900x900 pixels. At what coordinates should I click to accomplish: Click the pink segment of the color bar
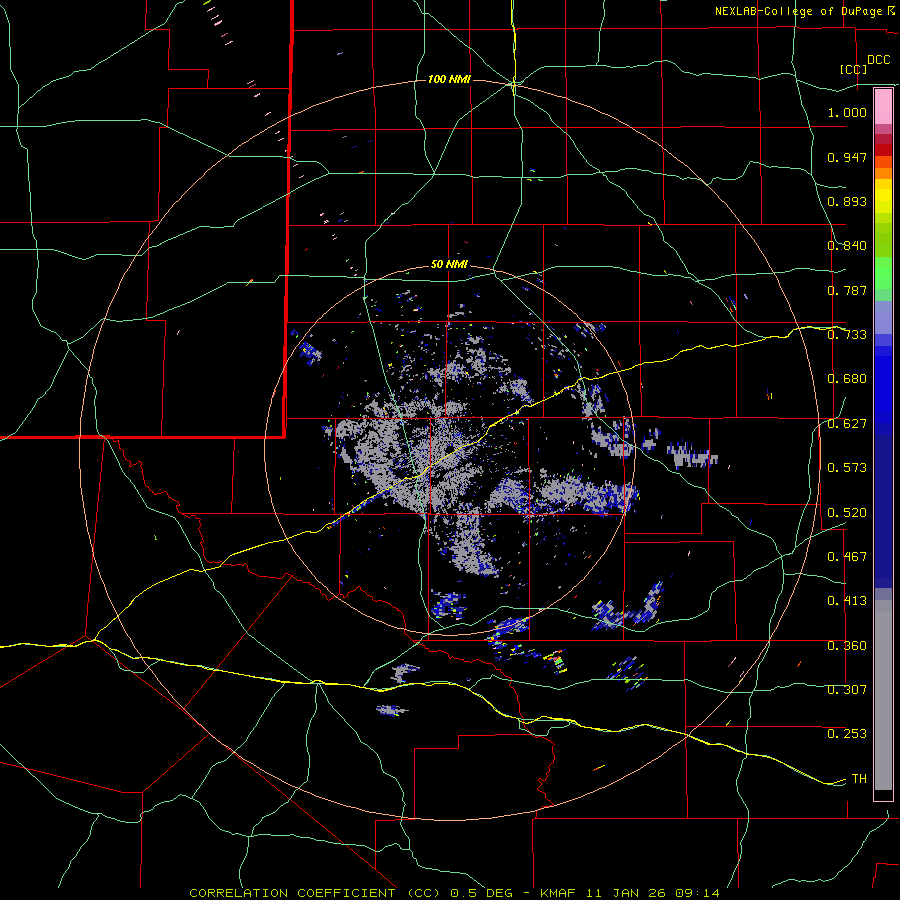click(883, 107)
